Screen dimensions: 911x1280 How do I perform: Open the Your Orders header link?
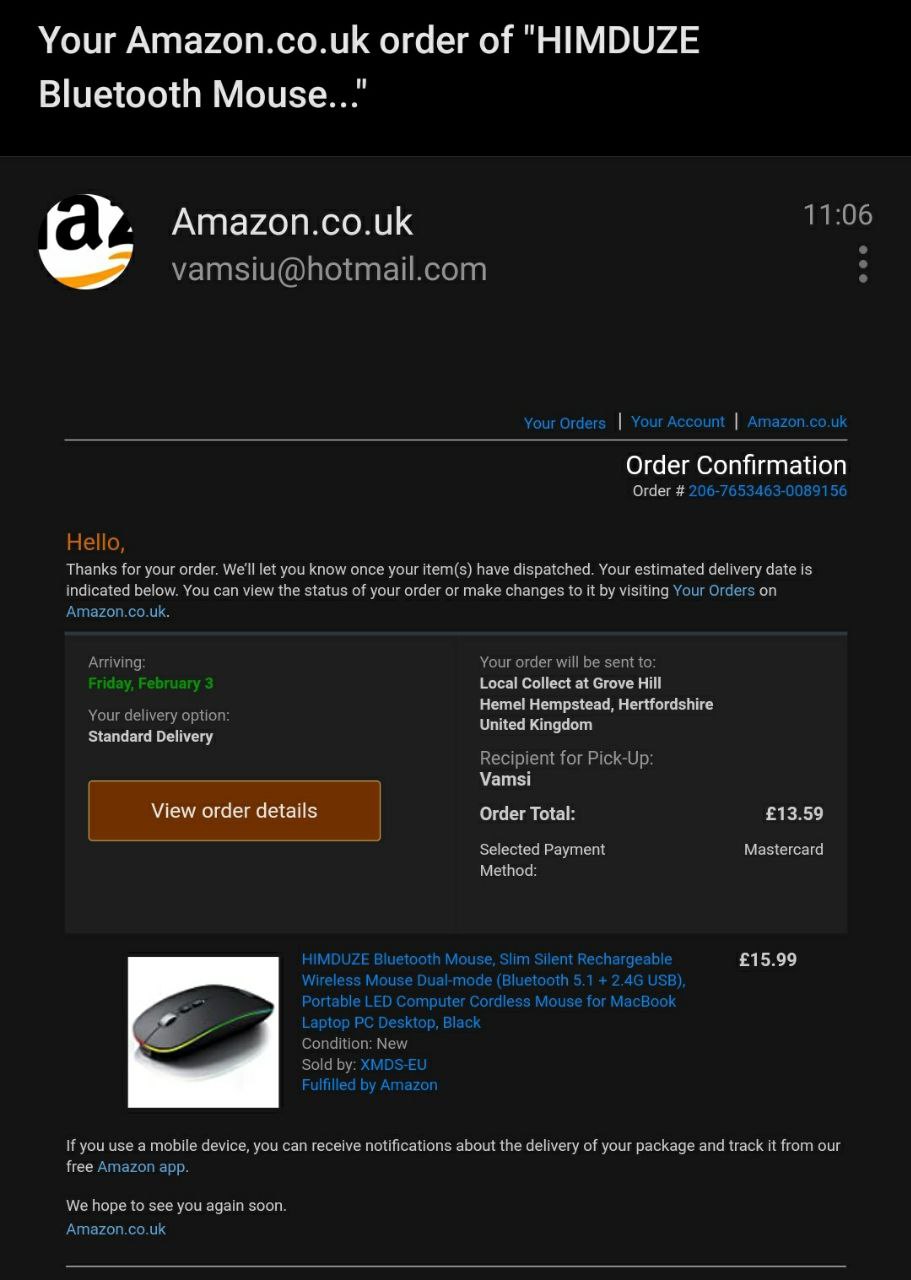(564, 422)
